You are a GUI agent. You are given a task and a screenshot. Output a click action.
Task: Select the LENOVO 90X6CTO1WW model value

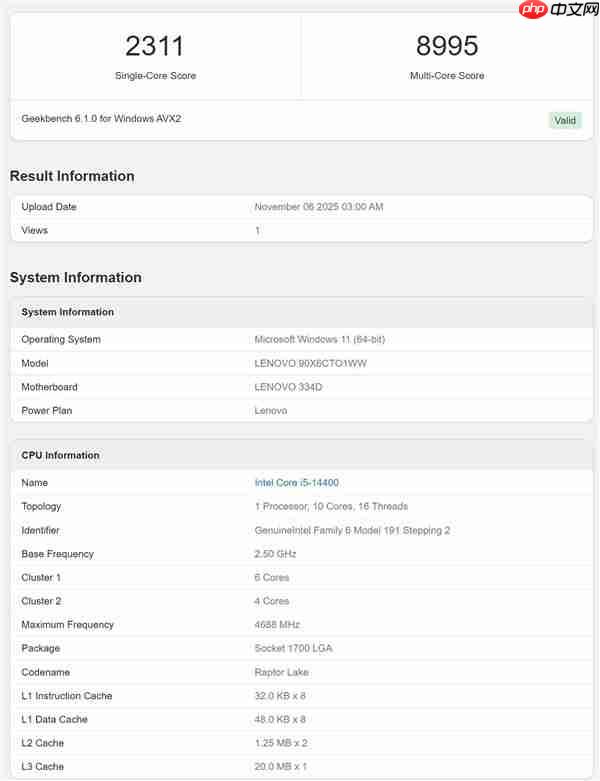[x=311, y=363]
